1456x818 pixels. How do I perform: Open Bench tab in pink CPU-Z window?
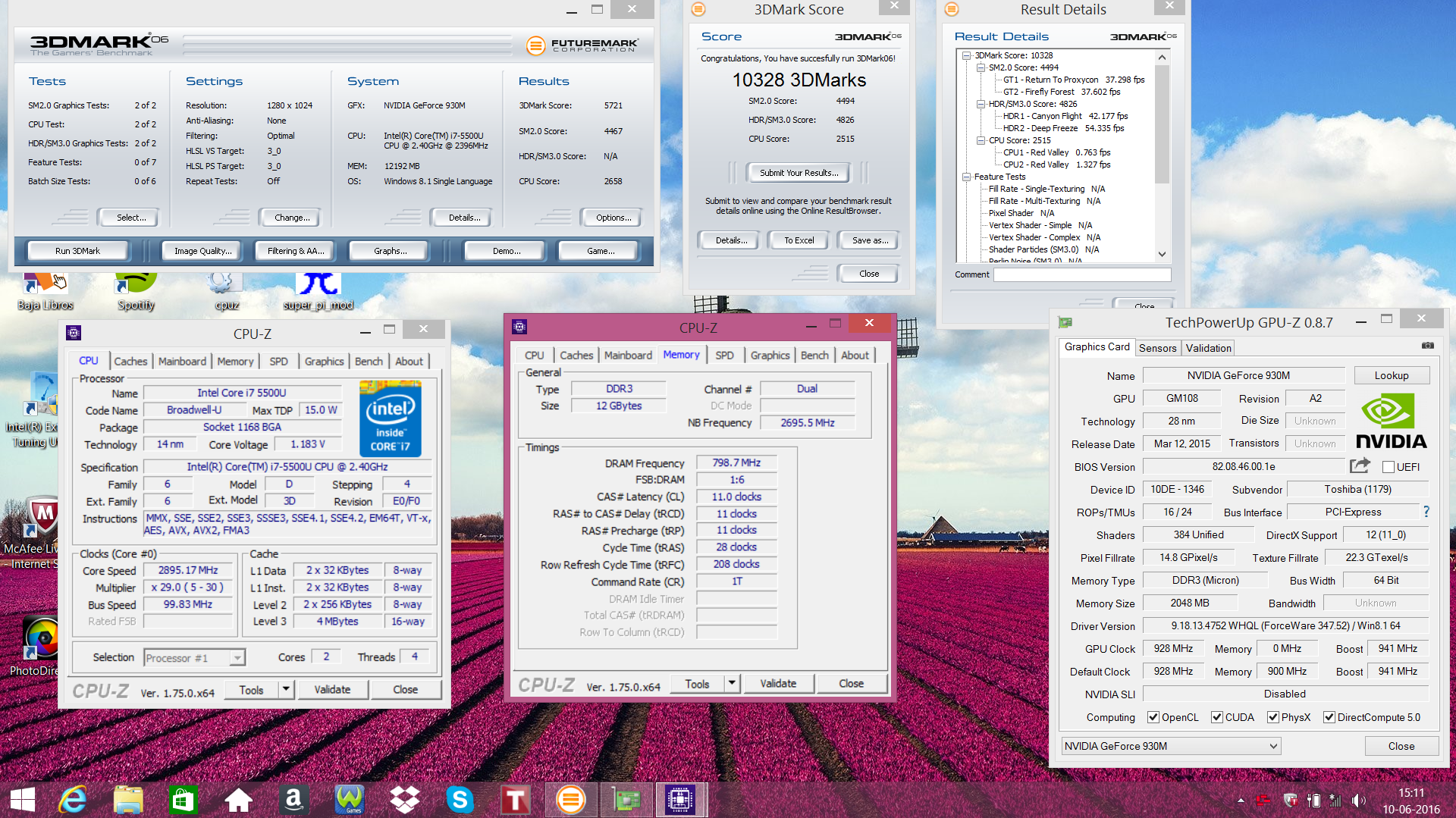click(814, 355)
